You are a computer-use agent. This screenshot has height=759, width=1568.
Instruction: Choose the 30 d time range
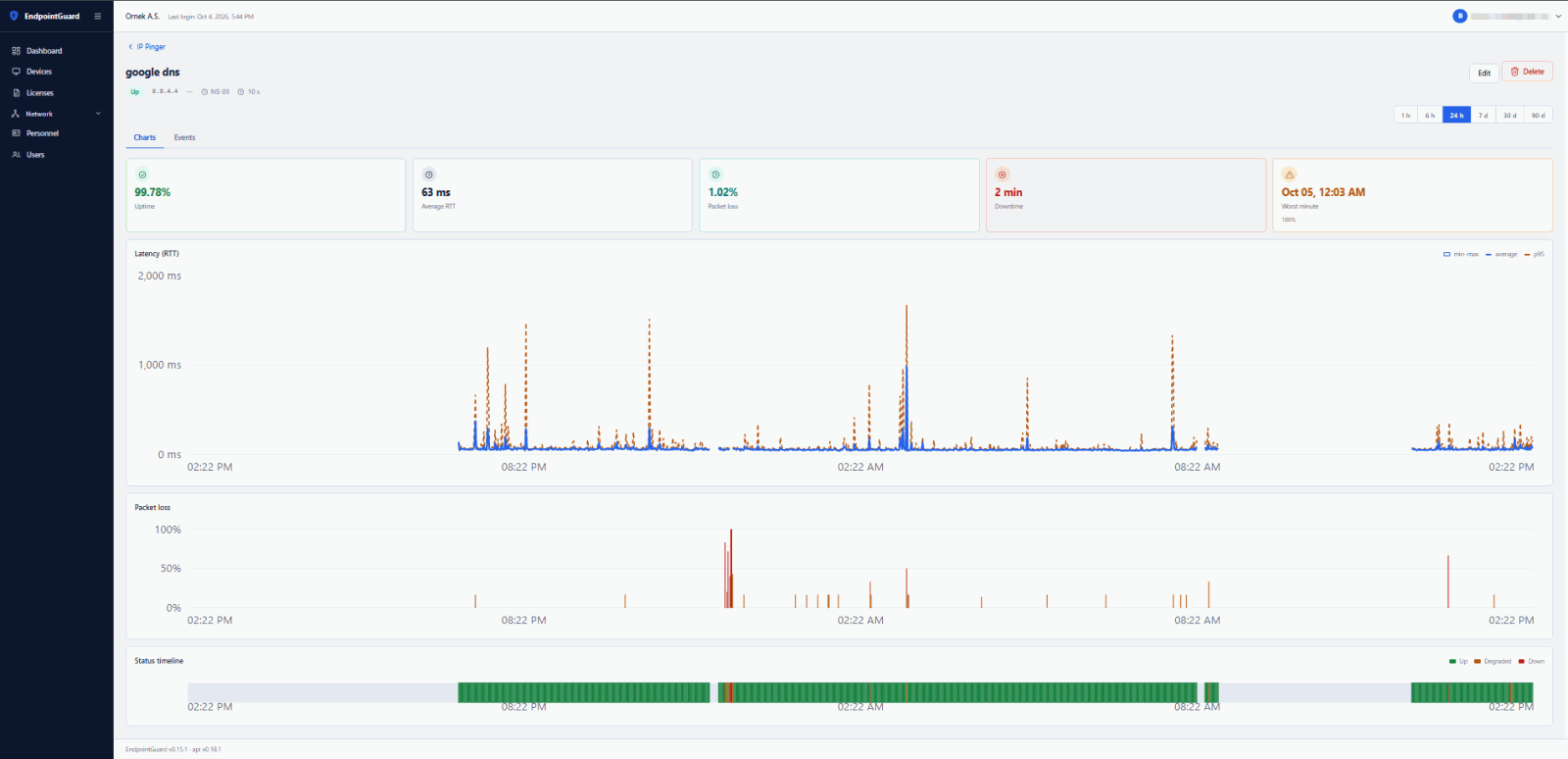tap(1510, 116)
